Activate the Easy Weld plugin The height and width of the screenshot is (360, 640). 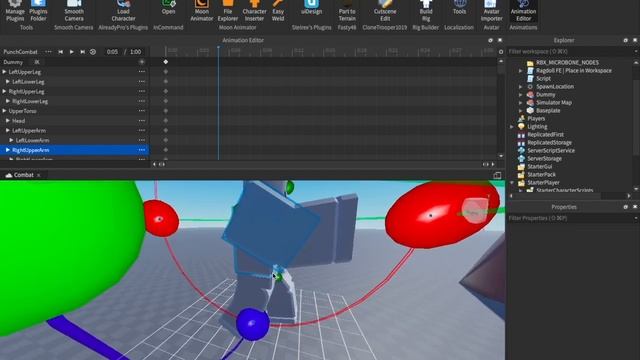[278, 11]
